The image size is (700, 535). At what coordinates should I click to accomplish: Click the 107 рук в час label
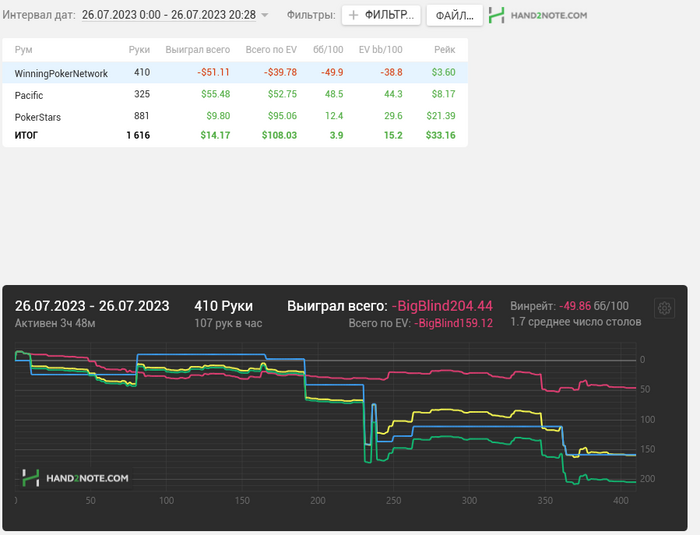[x=228, y=323]
